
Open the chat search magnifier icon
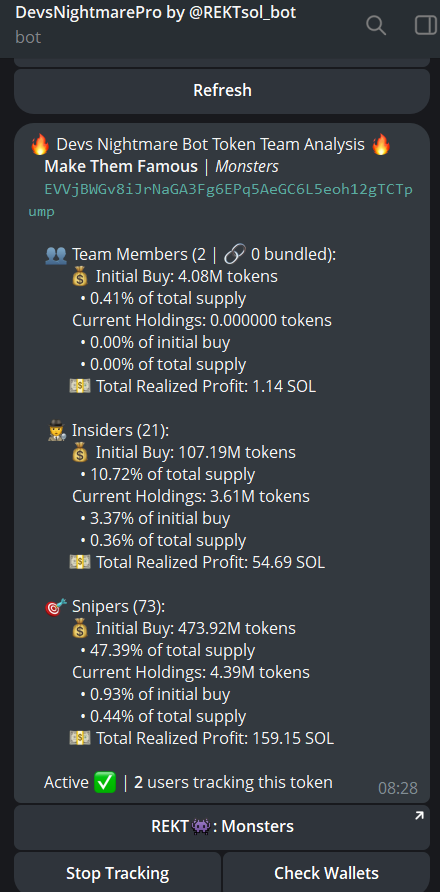coord(376,26)
